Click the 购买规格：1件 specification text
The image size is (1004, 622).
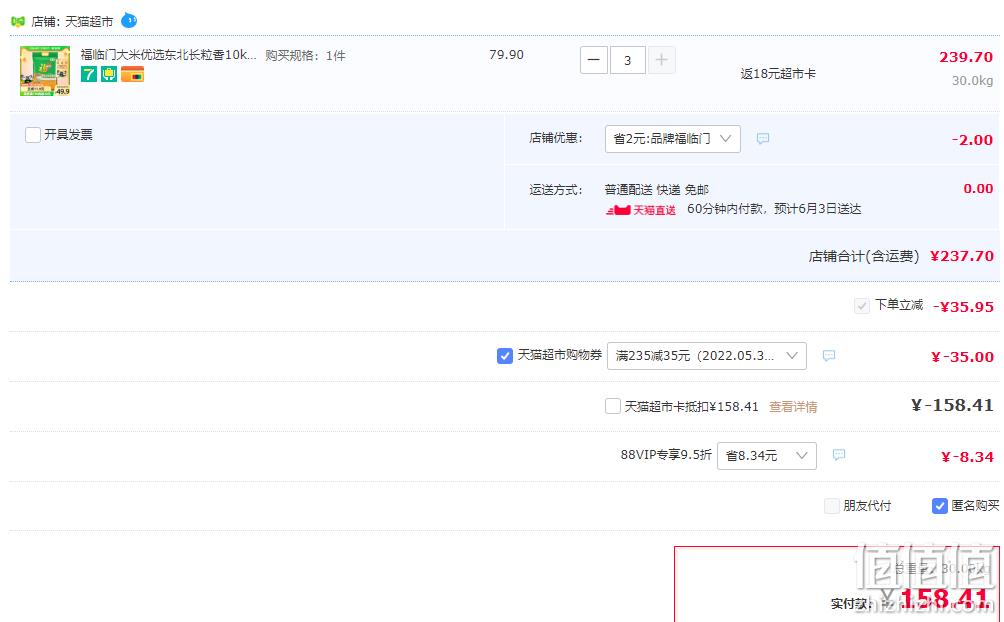305,56
